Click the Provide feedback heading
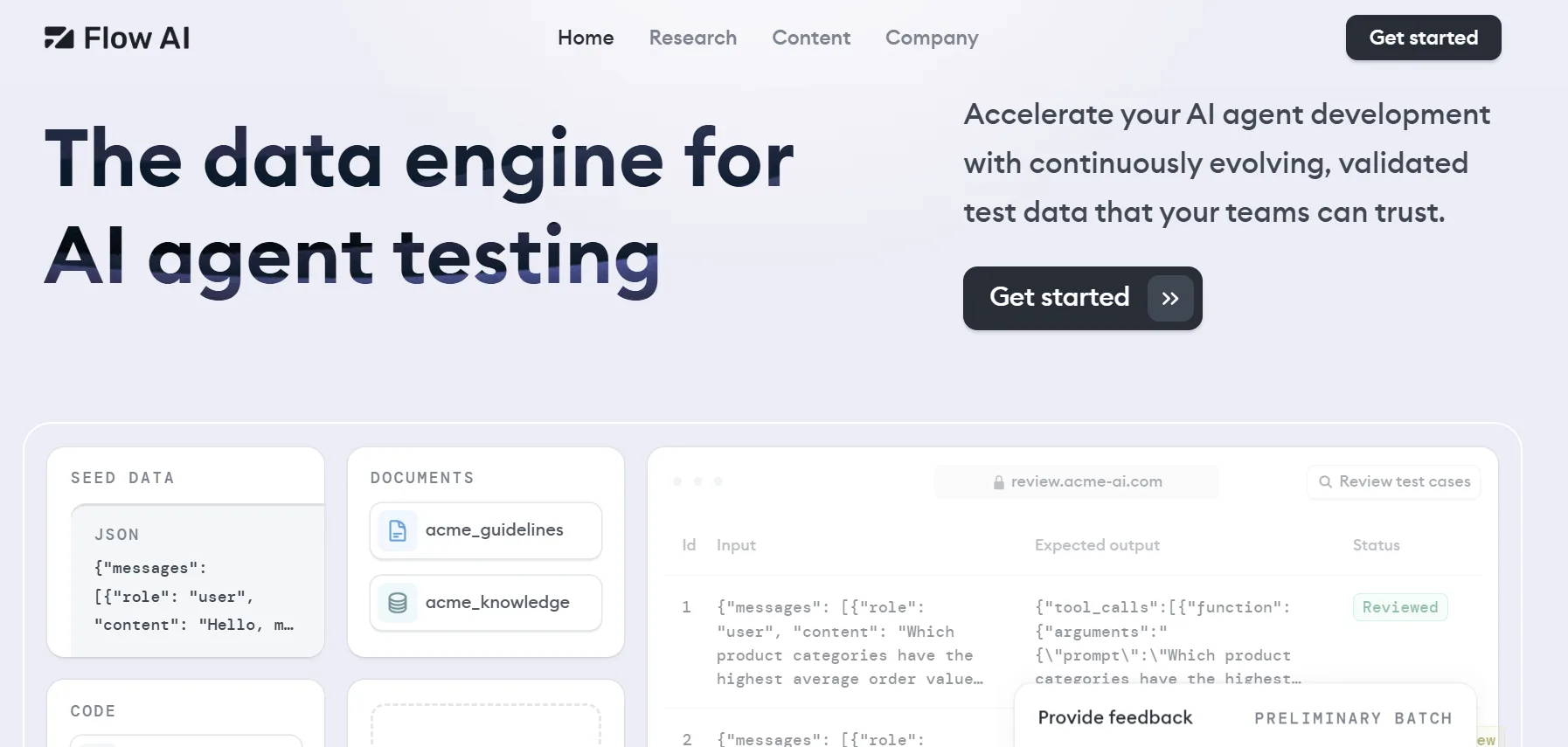 click(1115, 717)
